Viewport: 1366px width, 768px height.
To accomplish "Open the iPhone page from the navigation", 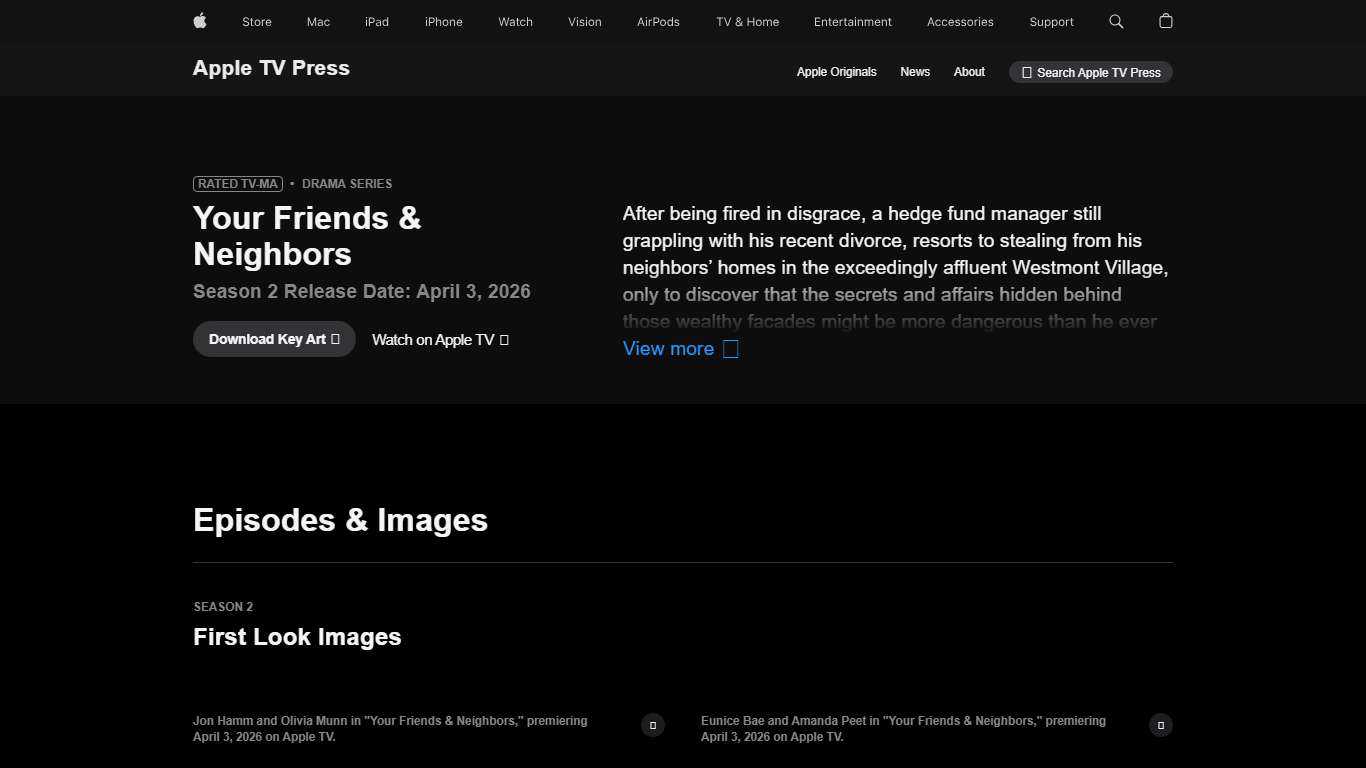I will tap(443, 21).
